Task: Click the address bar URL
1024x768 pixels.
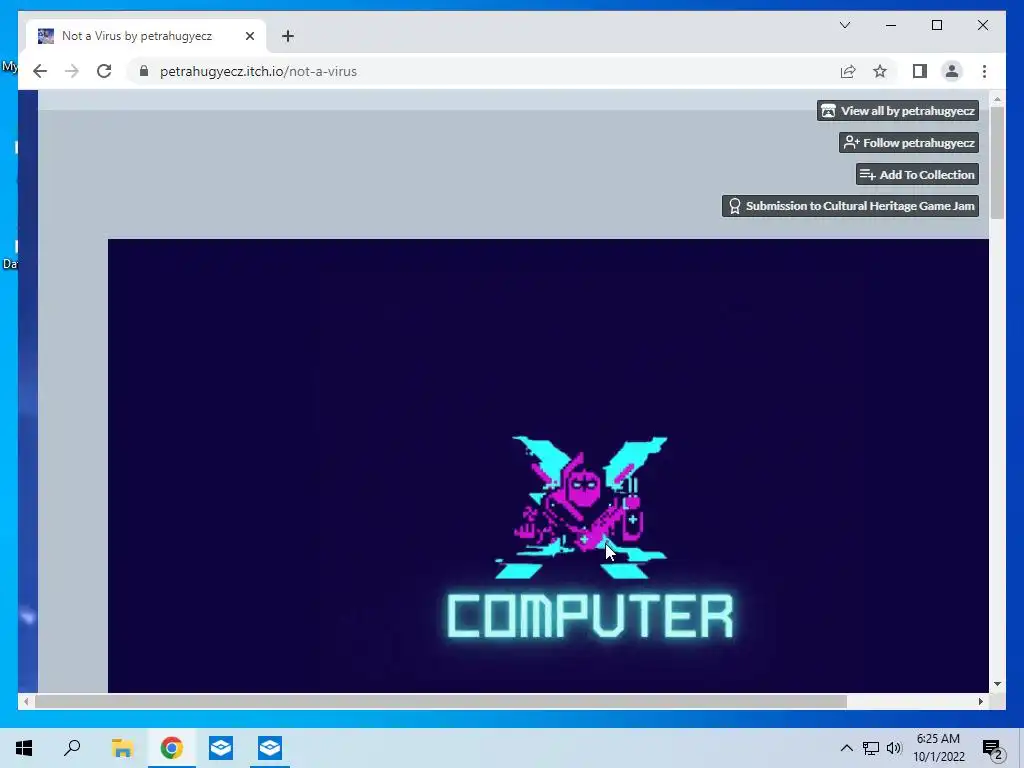Action: point(259,71)
